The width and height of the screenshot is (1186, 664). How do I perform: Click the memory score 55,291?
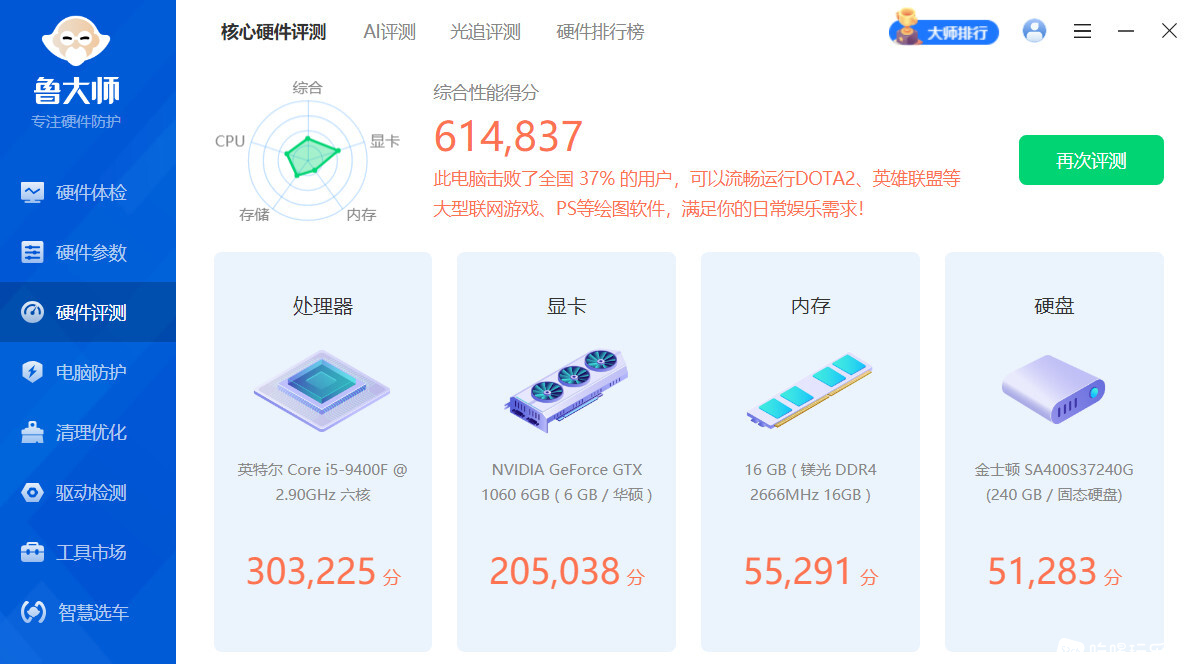click(x=798, y=572)
